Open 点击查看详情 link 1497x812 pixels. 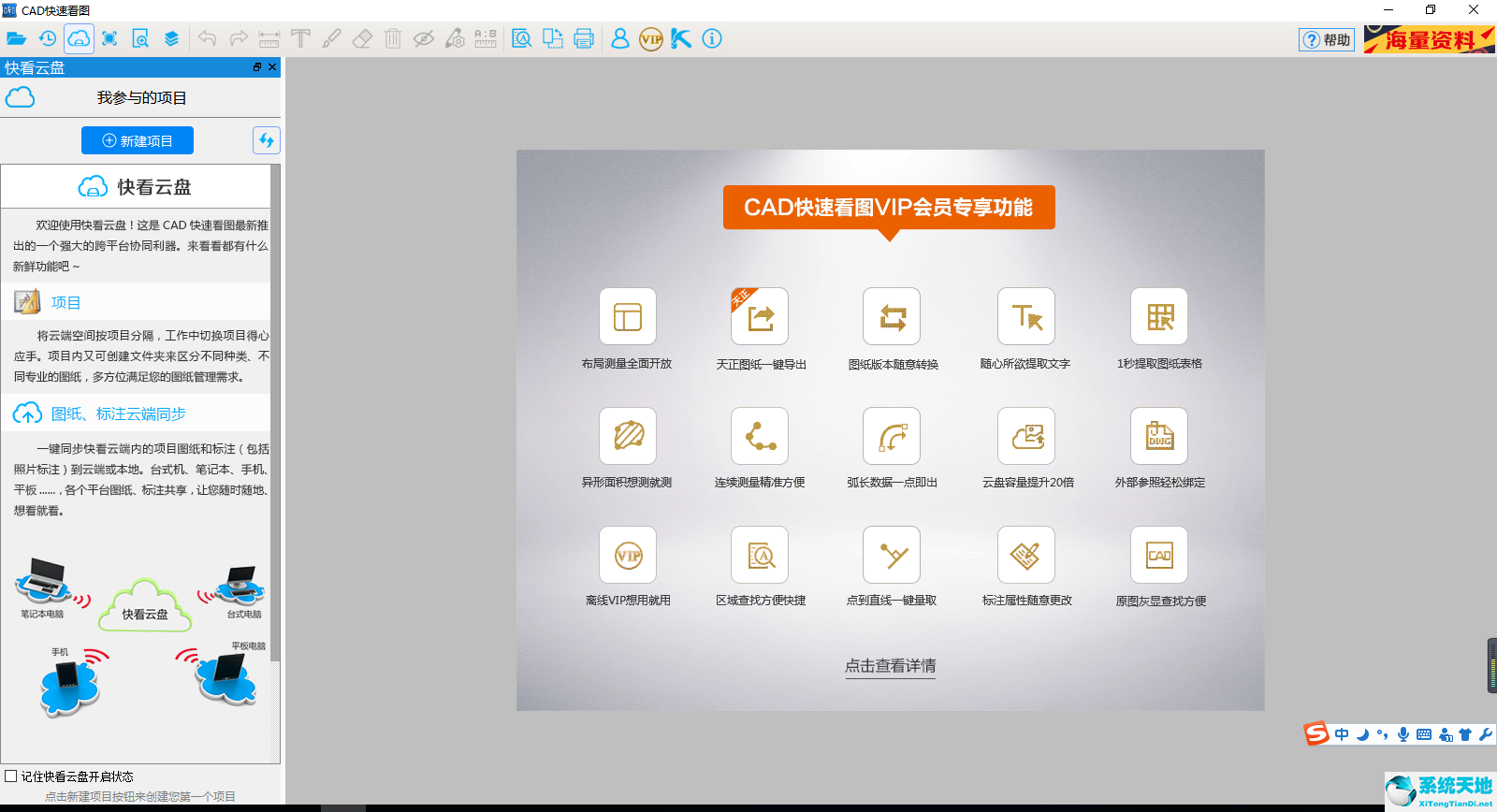891,666
